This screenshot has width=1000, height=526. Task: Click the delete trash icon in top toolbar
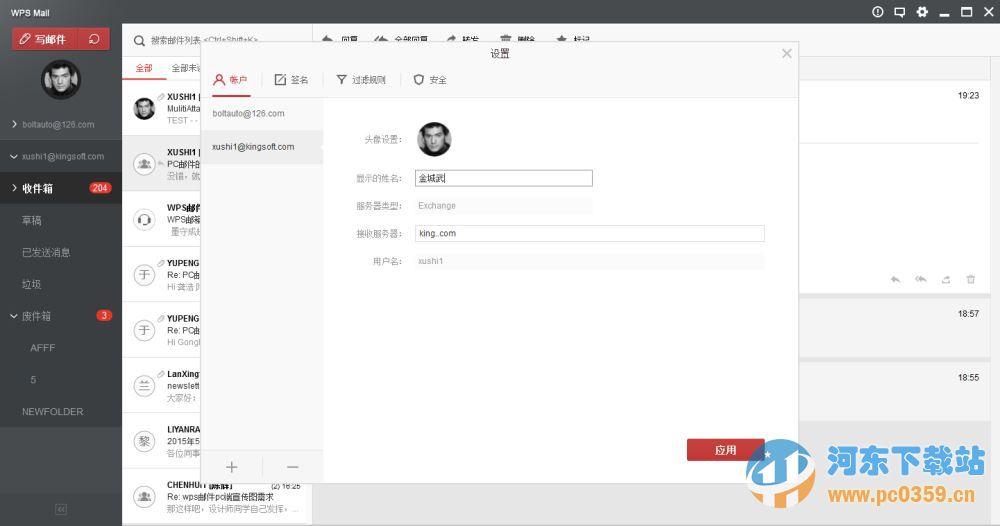click(x=506, y=39)
